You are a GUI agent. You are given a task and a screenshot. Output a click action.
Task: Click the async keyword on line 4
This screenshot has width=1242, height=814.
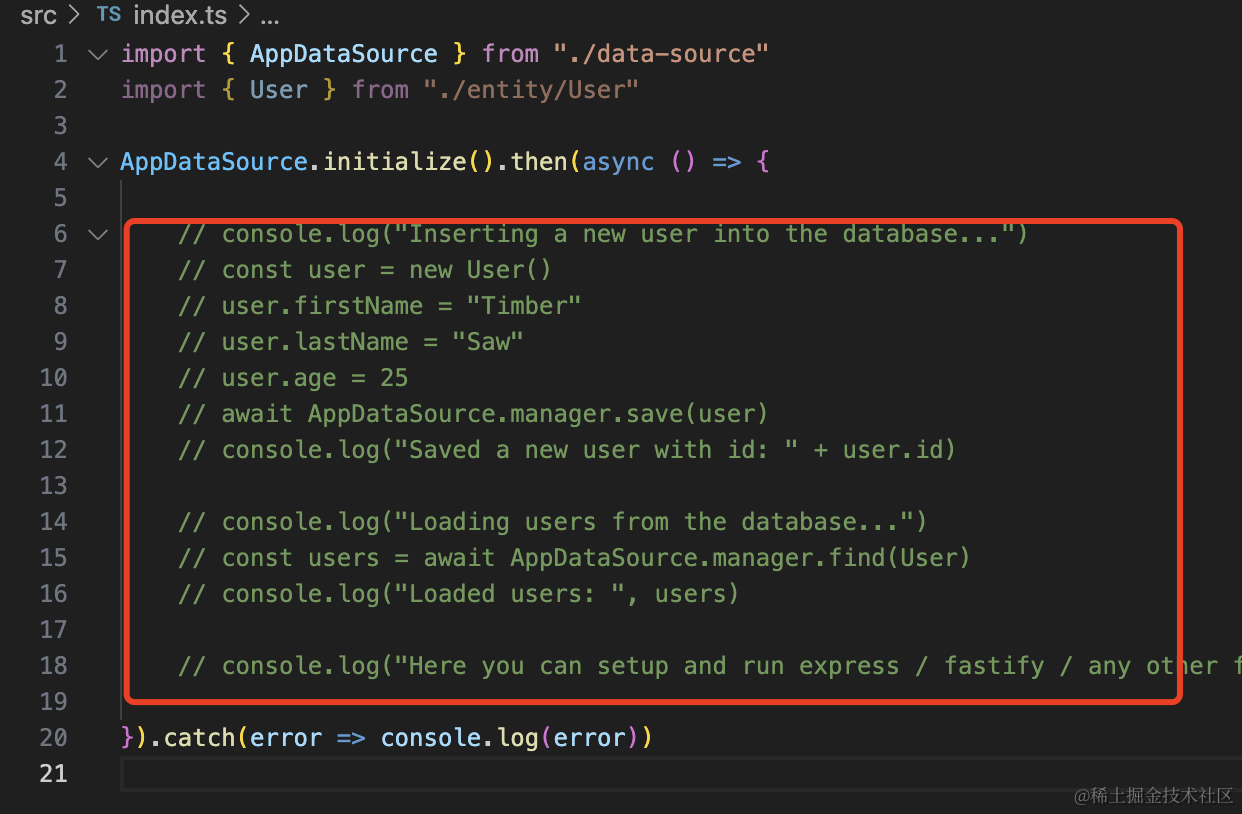point(618,162)
